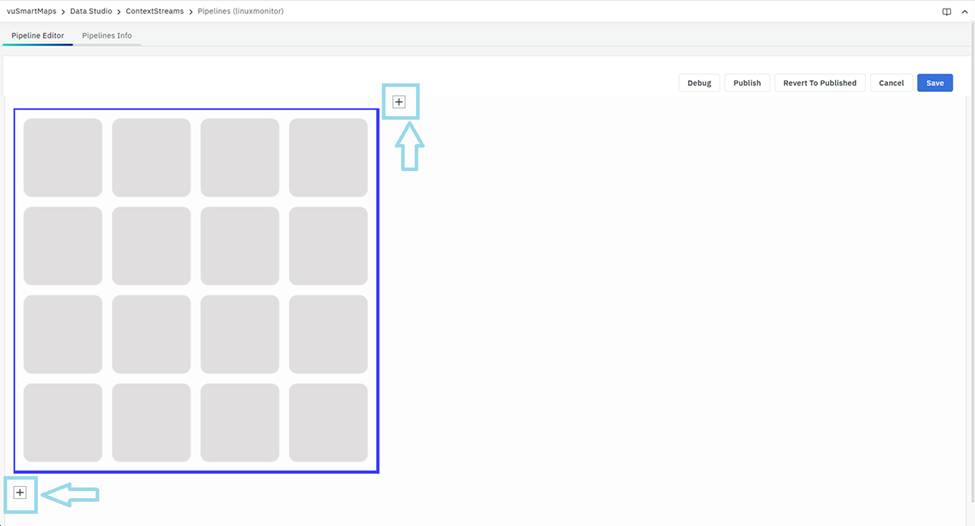Go to vuSmartMaps in the breadcrumb
The image size is (975, 526).
coord(31,11)
